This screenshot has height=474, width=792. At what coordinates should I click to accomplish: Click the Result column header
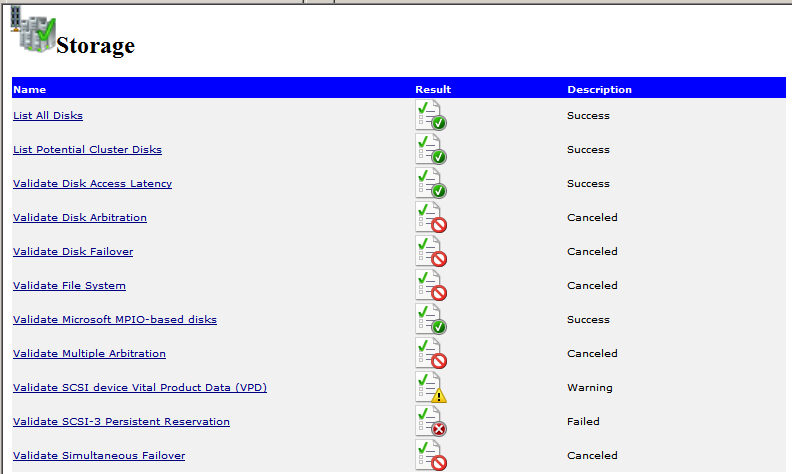coord(433,89)
